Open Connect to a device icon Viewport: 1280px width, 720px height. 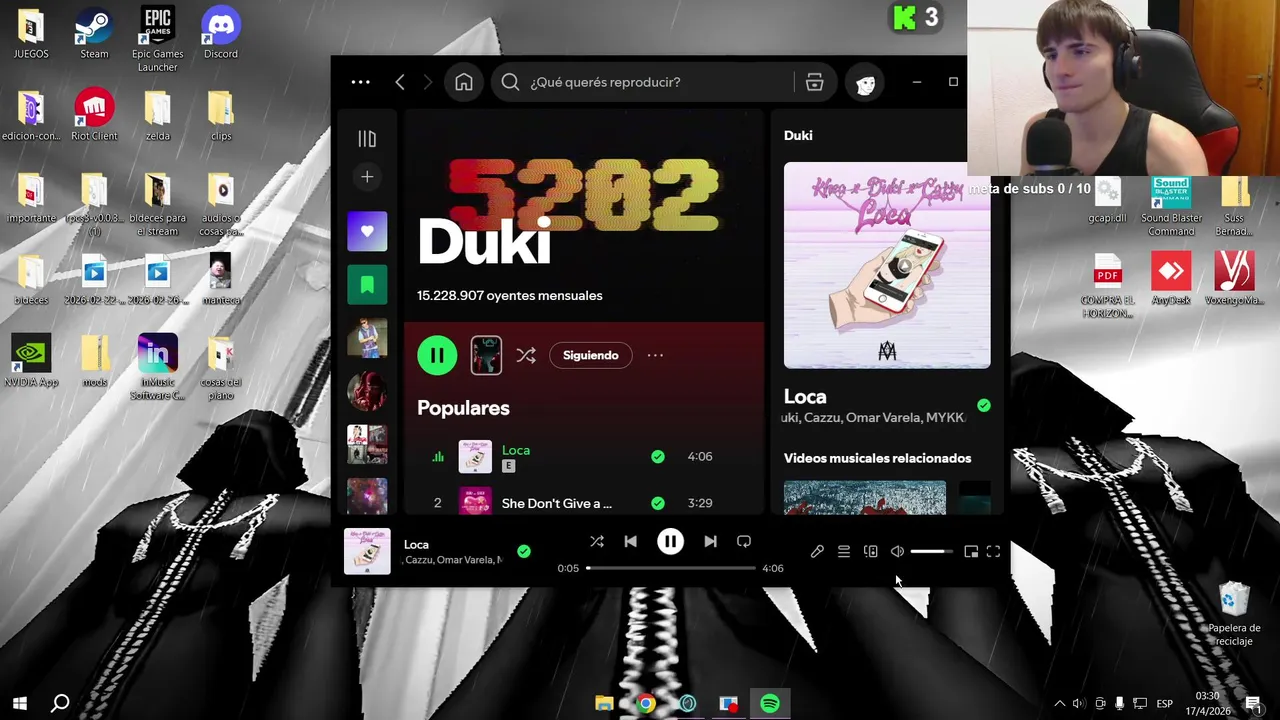click(871, 551)
